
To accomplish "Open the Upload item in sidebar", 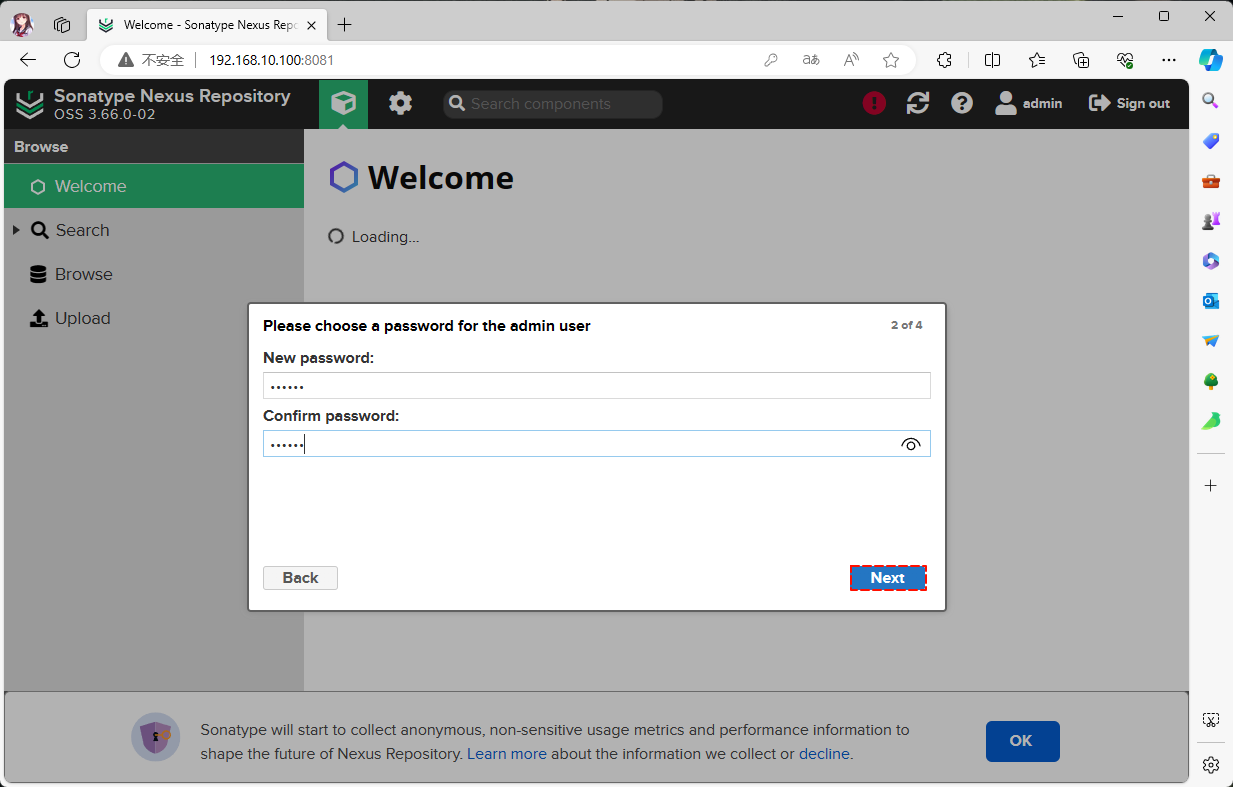I will (82, 319).
